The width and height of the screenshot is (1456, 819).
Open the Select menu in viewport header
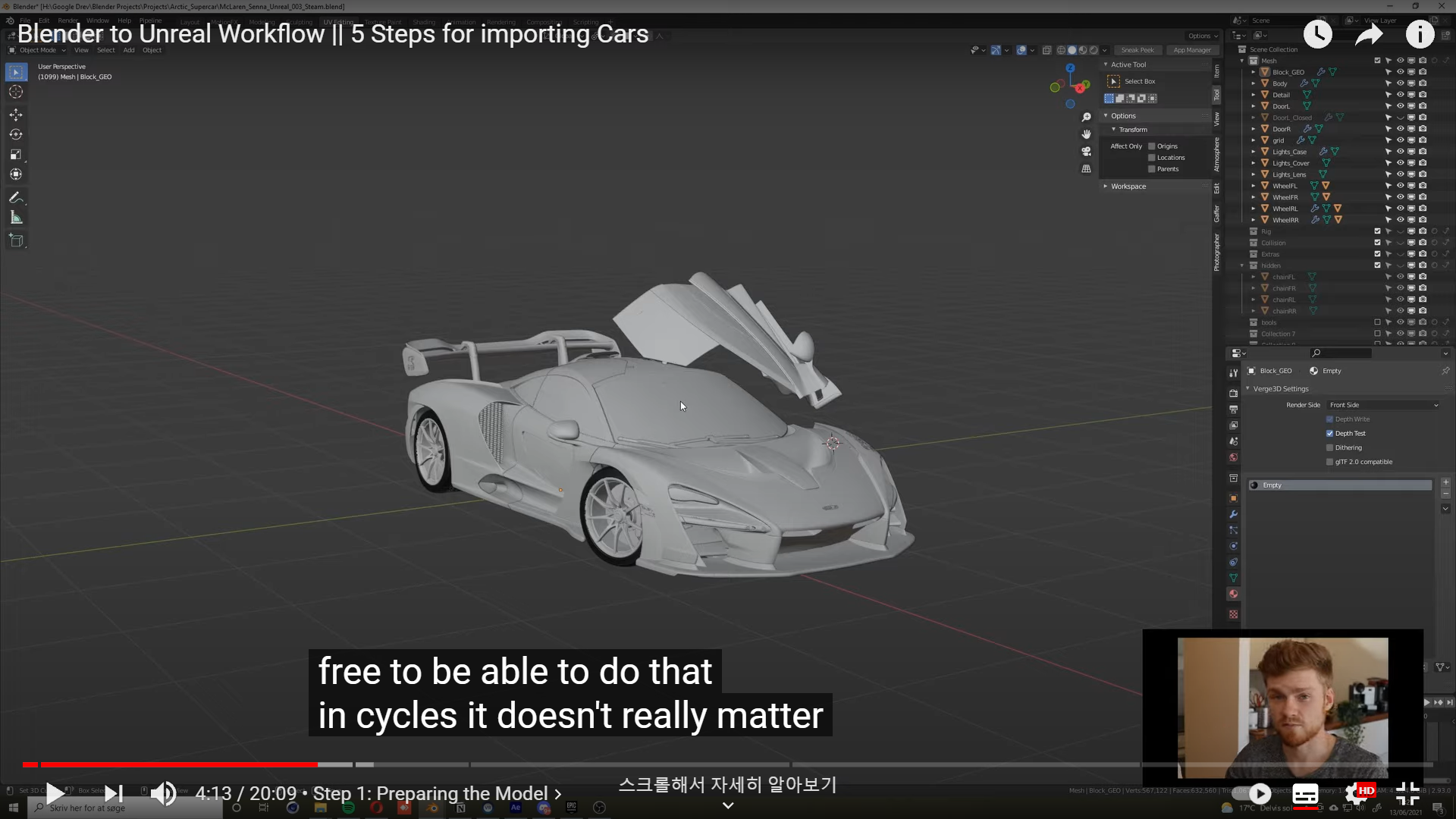point(105,50)
